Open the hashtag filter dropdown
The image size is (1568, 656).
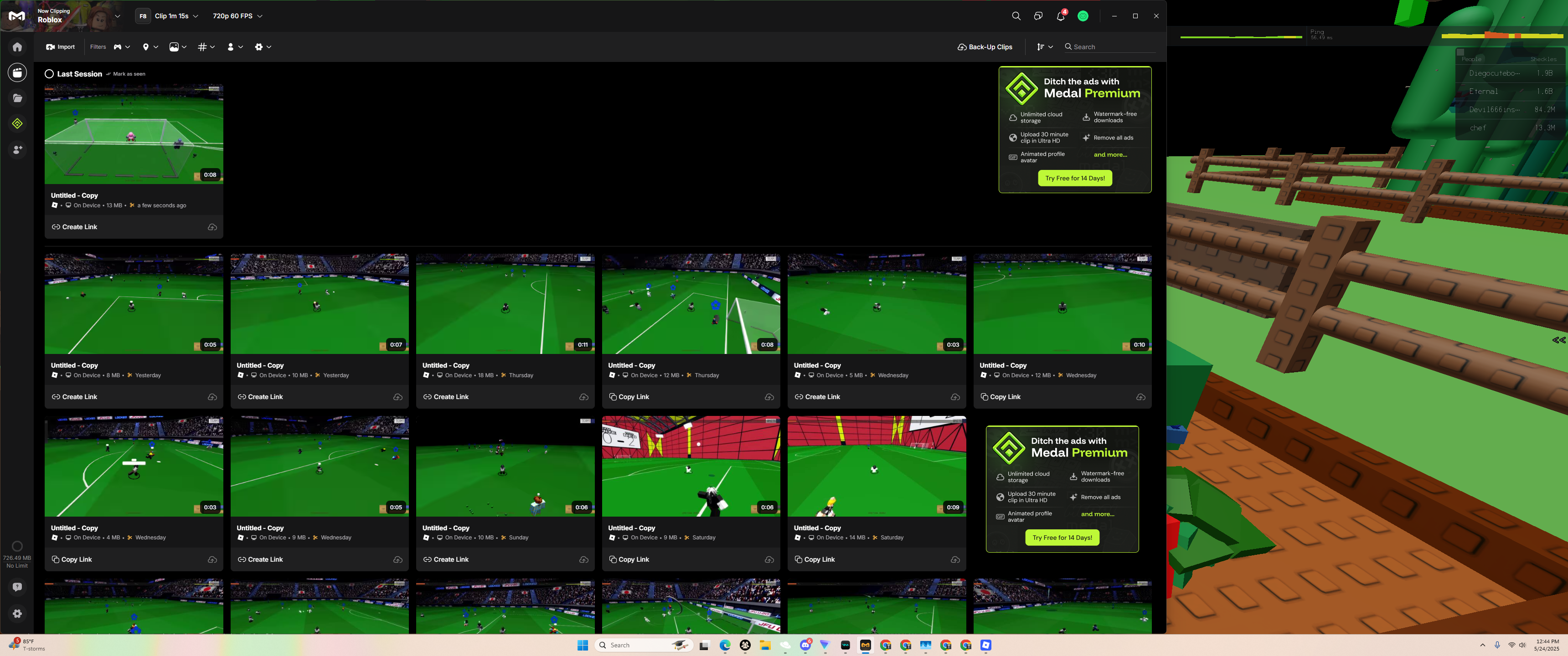tap(206, 47)
